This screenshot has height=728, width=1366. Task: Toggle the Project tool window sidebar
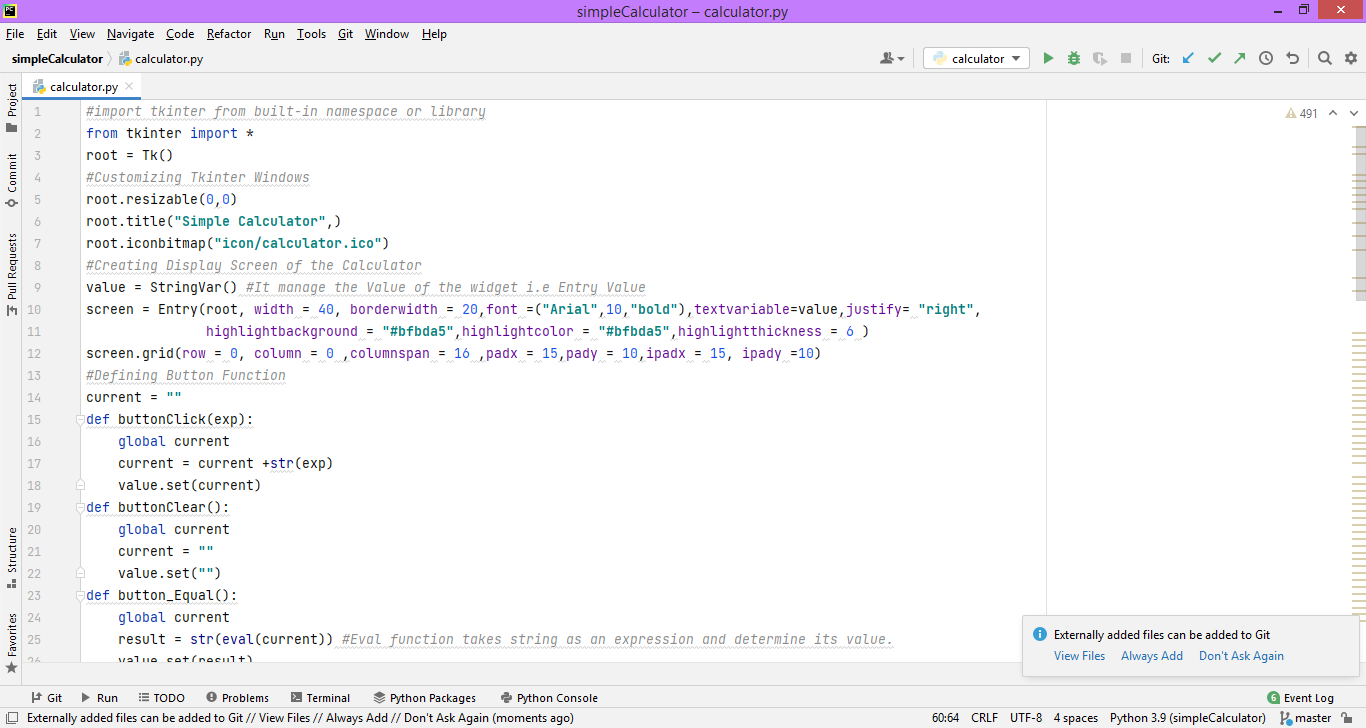pos(11,106)
